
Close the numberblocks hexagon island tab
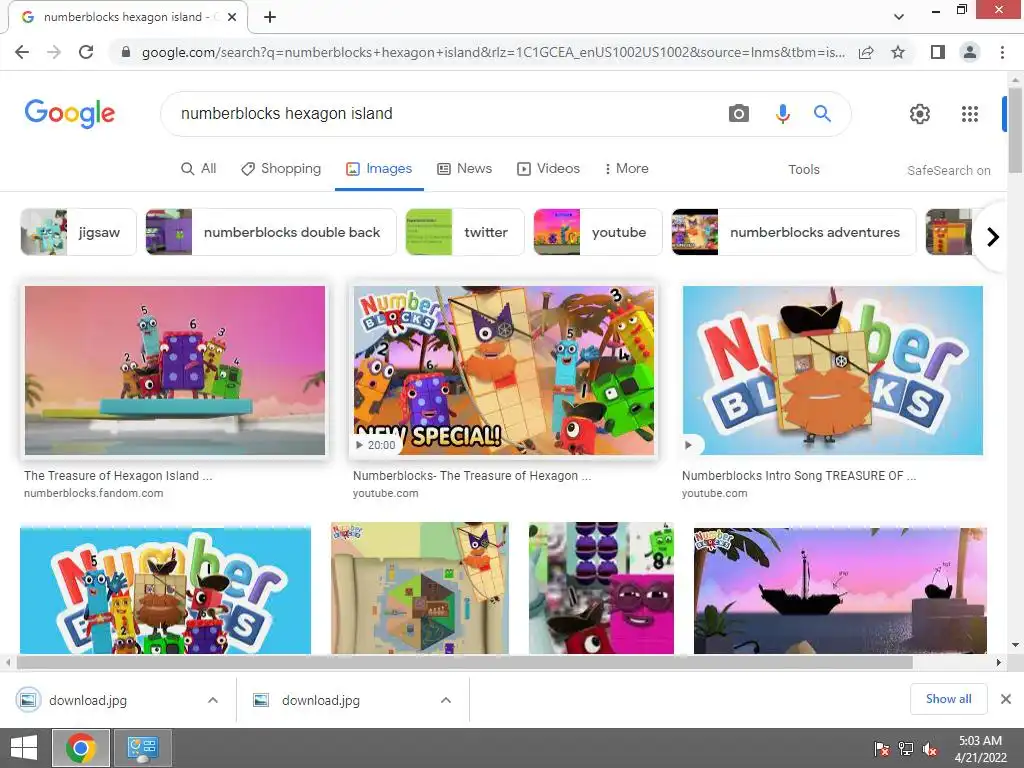coord(232,17)
